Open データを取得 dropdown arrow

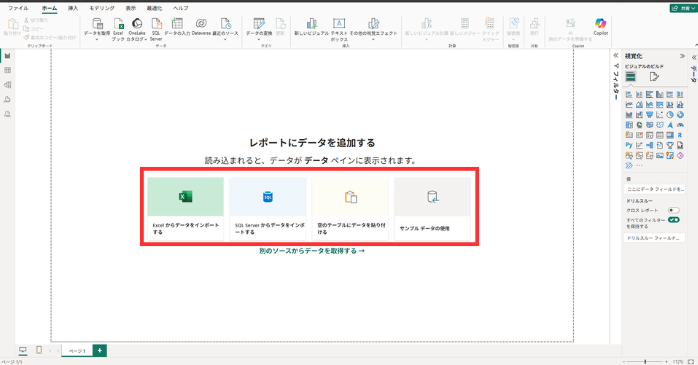tap(97, 39)
